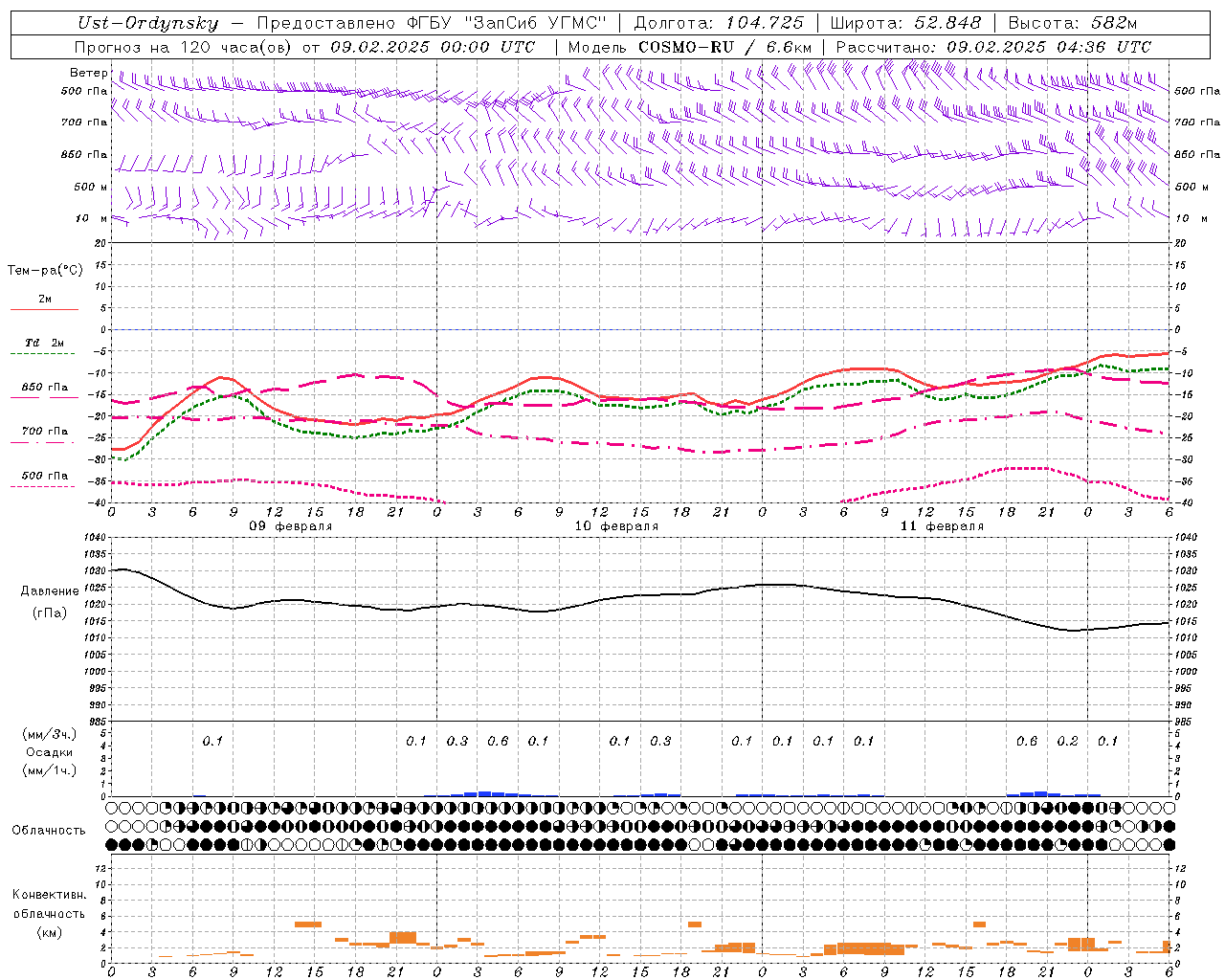1225x980 pixels.
Task: Select the 700 гПа temperature legend label
Action: click(45, 431)
